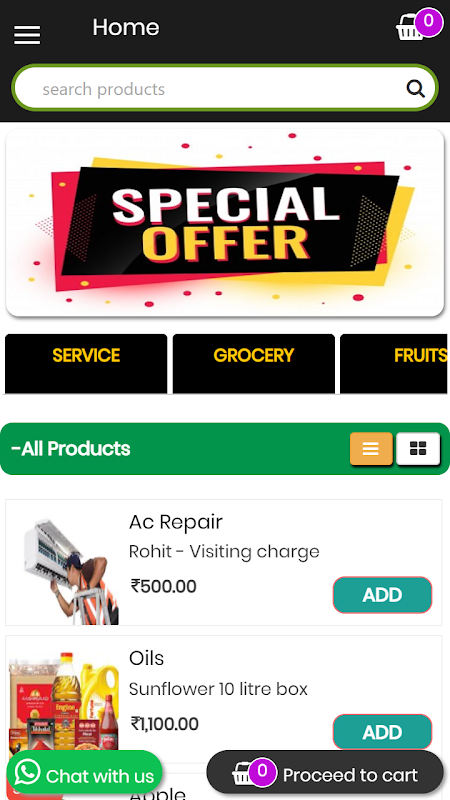Screen dimensions: 450x800
Task: Open the Oils product title
Action: point(146,658)
